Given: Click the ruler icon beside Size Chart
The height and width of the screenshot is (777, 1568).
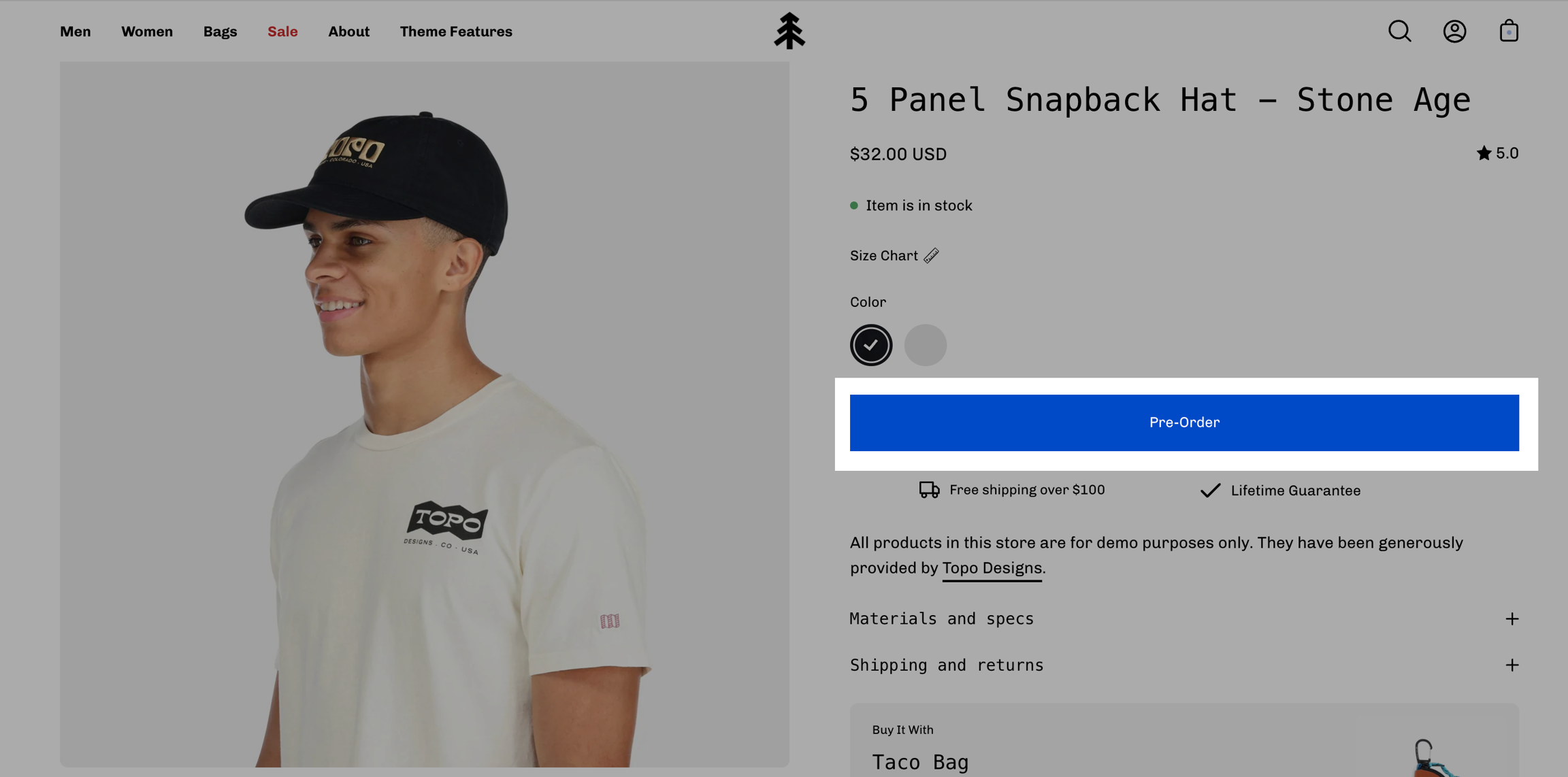Looking at the screenshot, I should pos(931,255).
